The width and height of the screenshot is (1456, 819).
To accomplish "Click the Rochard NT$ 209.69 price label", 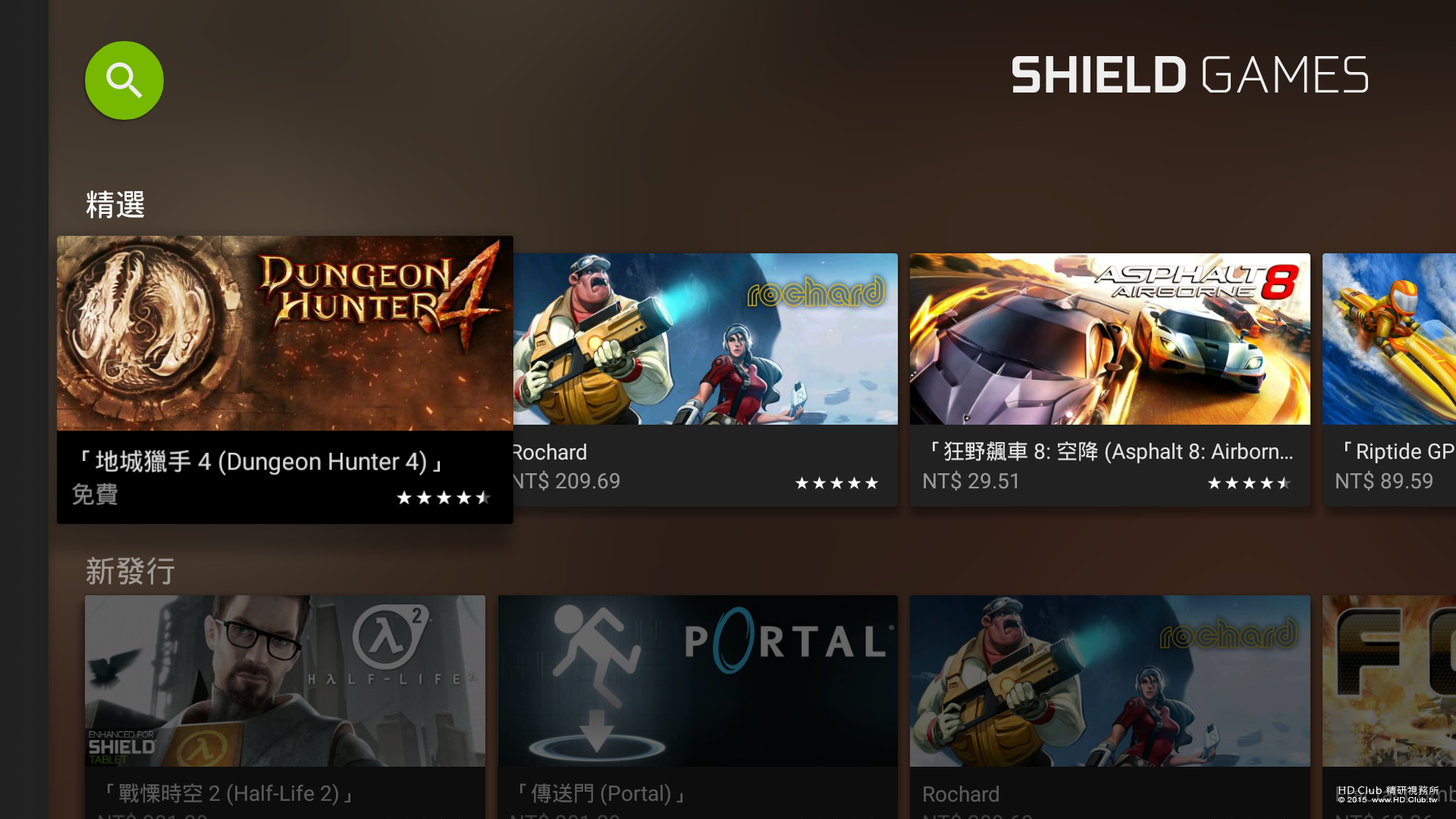I will 566,482.
